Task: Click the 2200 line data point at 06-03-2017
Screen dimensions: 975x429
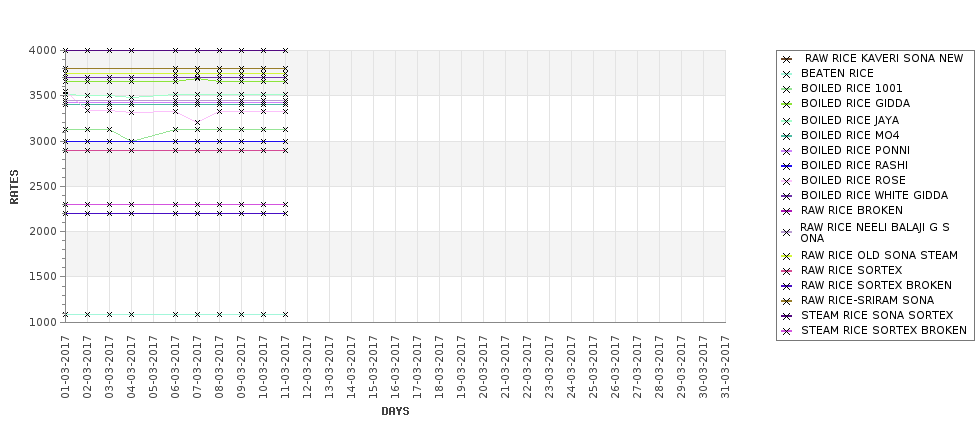Action: coord(175,213)
